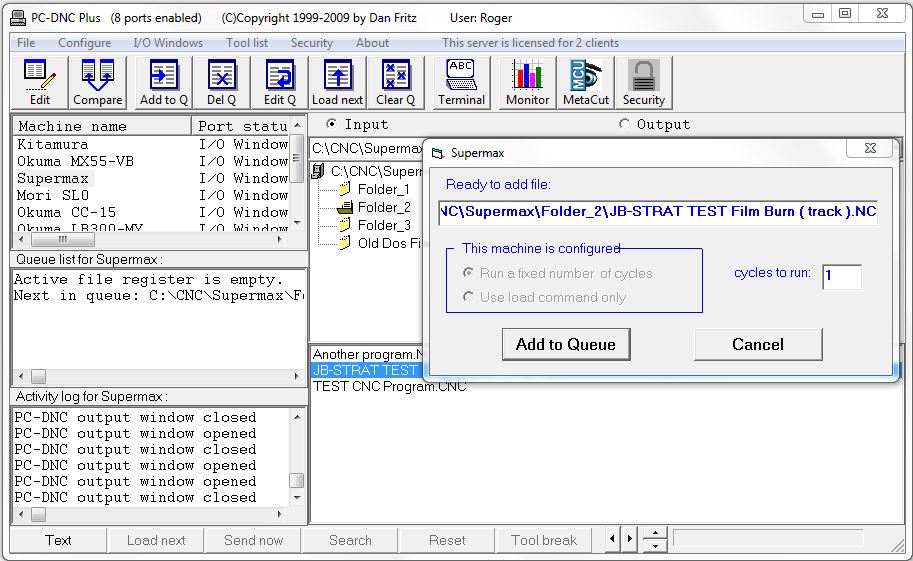Open the Security menu
The width and height of the screenshot is (913, 561).
(312, 43)
